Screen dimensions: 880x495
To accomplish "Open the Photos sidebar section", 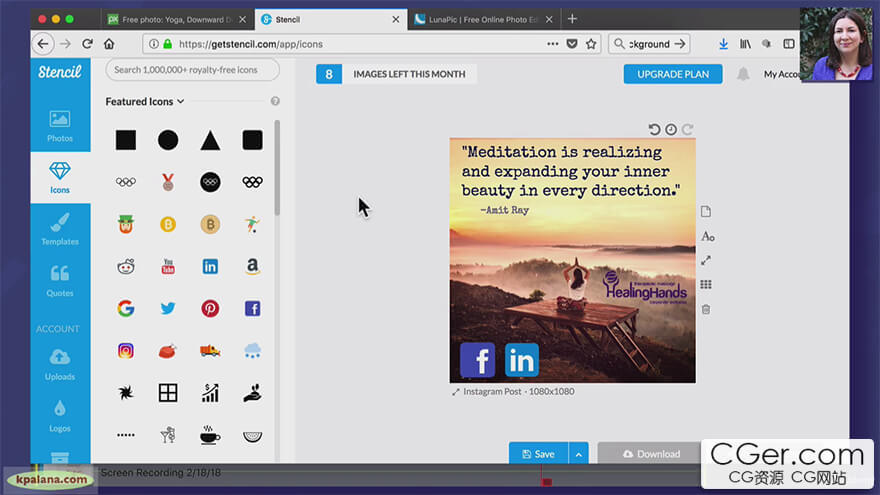I will pos(59,126).
